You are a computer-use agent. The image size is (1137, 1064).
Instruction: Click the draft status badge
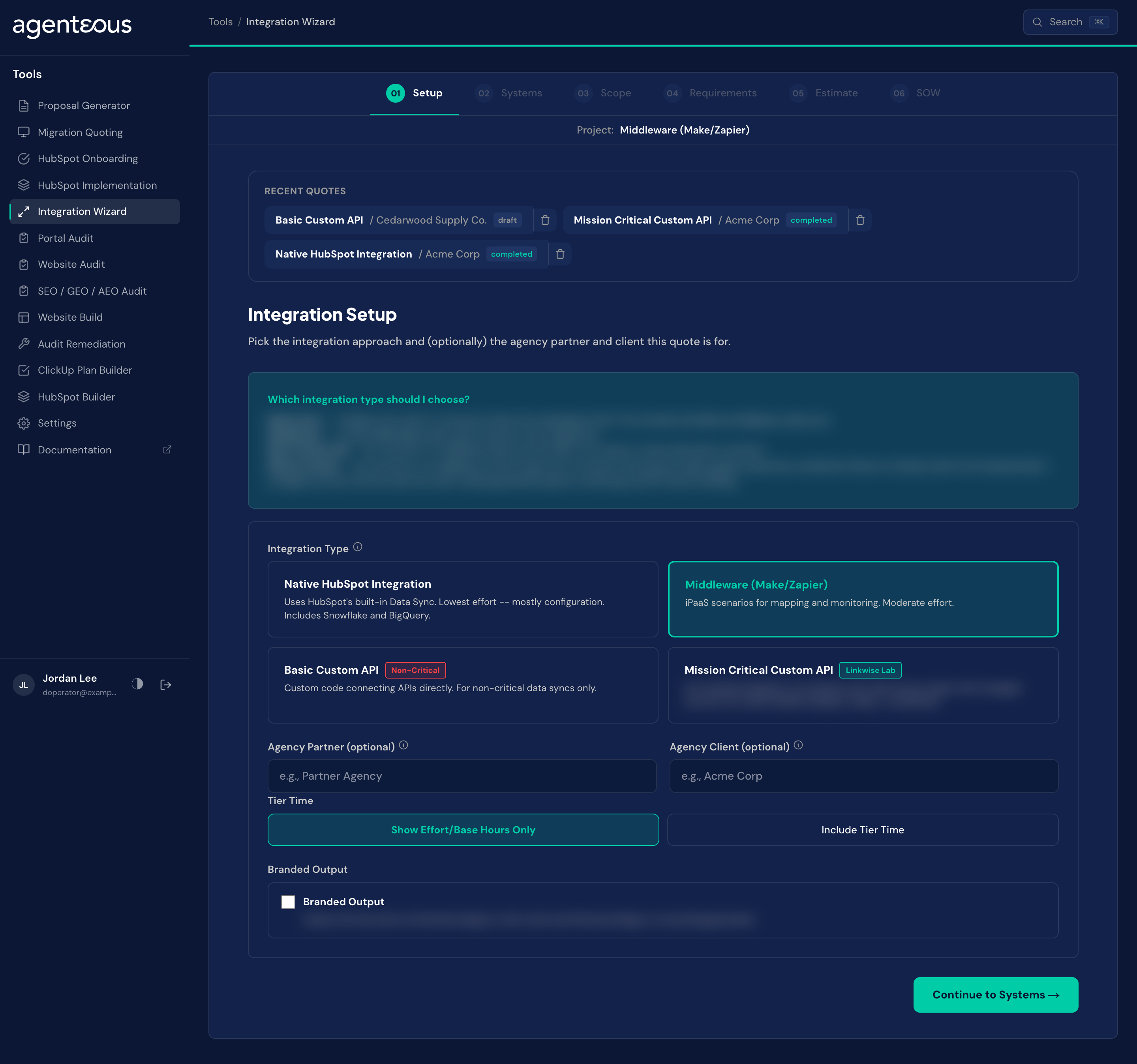point(507,220)
